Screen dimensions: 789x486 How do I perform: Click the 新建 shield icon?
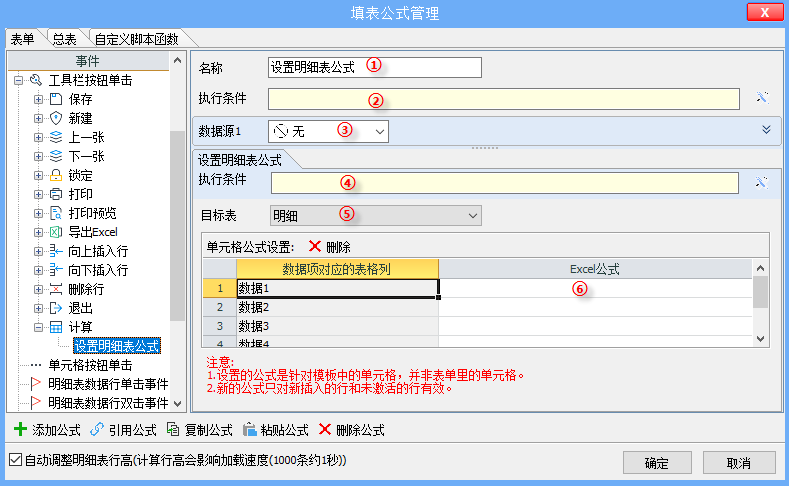pyautogui.click(x=56, y=118)
